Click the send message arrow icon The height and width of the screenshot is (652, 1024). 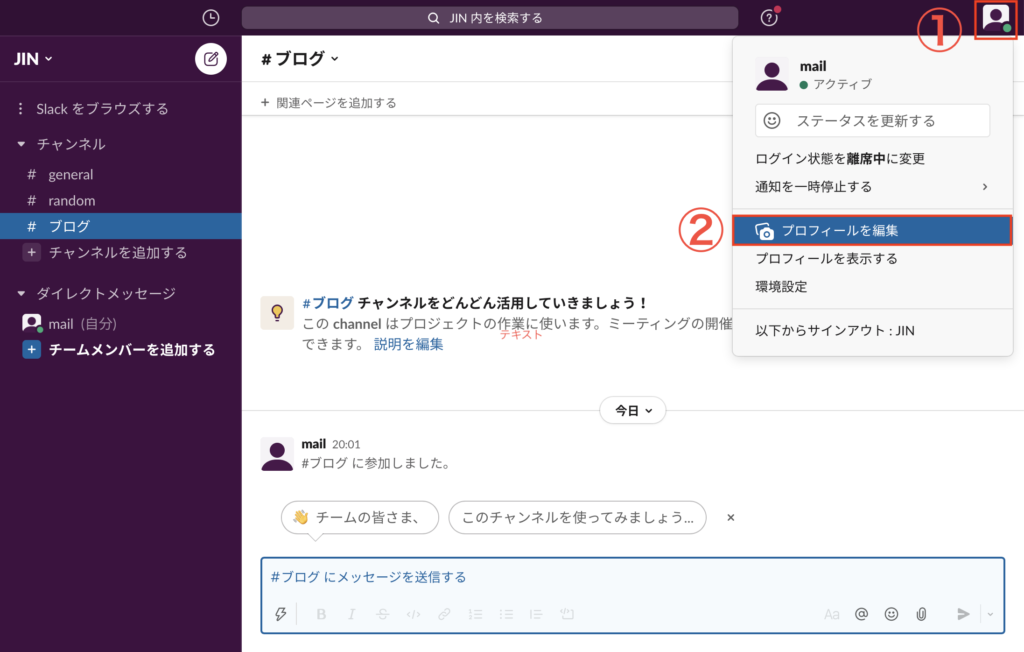click(963, 614)
